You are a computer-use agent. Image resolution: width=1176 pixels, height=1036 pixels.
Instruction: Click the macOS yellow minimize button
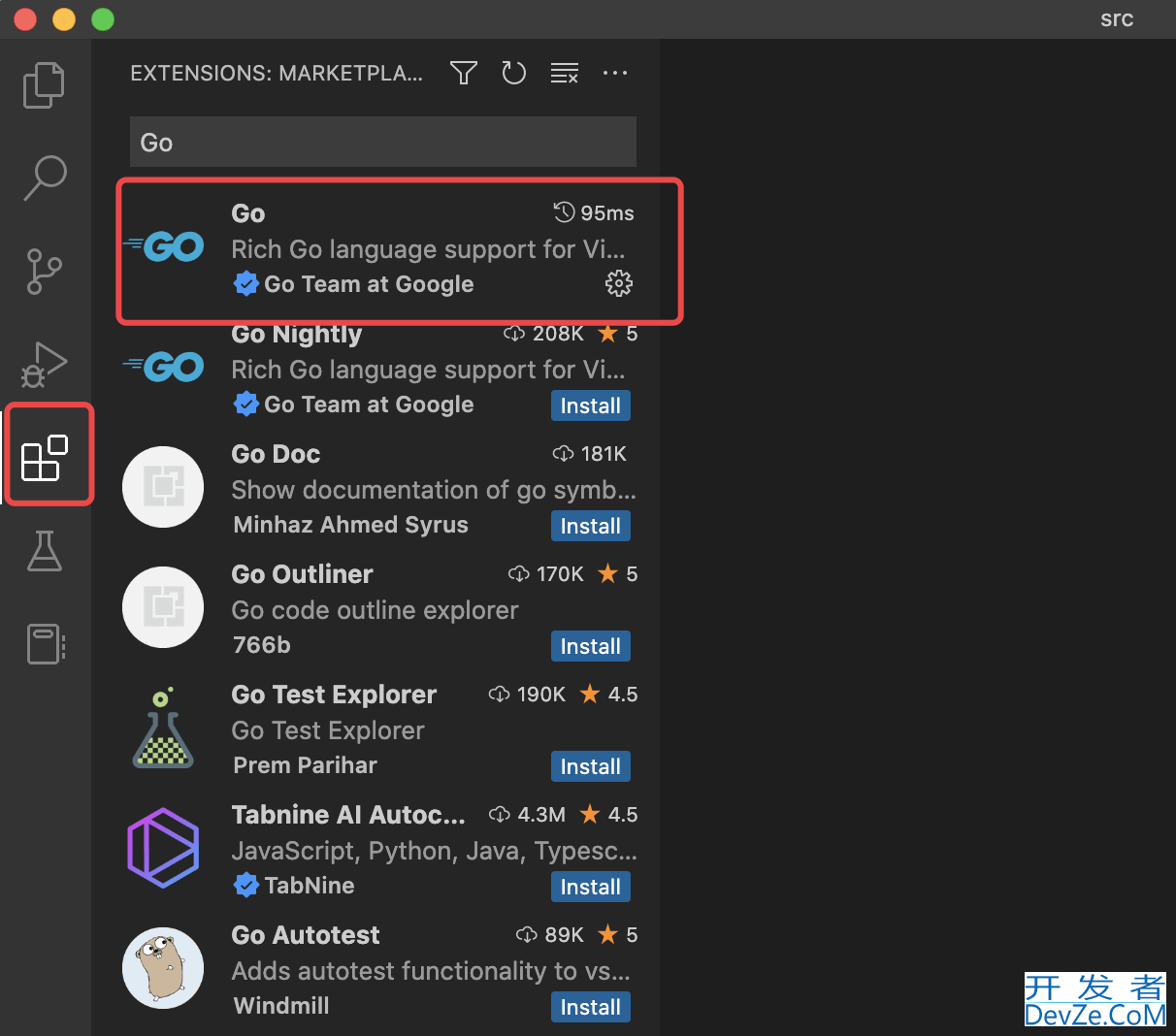click(x=64, y=19)
